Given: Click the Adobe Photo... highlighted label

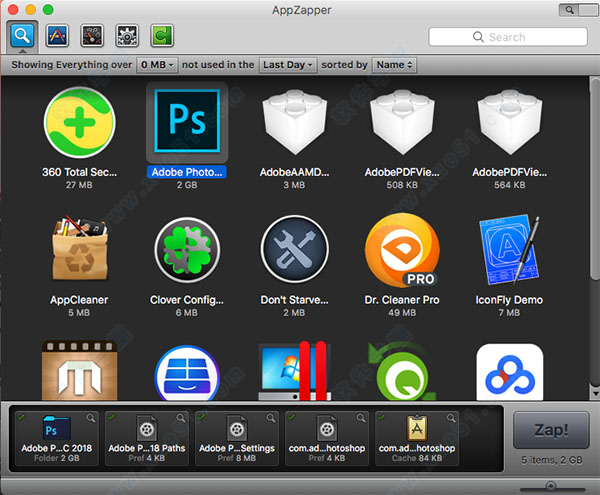Looking at the screenshot, I should [x=187, y=172].
